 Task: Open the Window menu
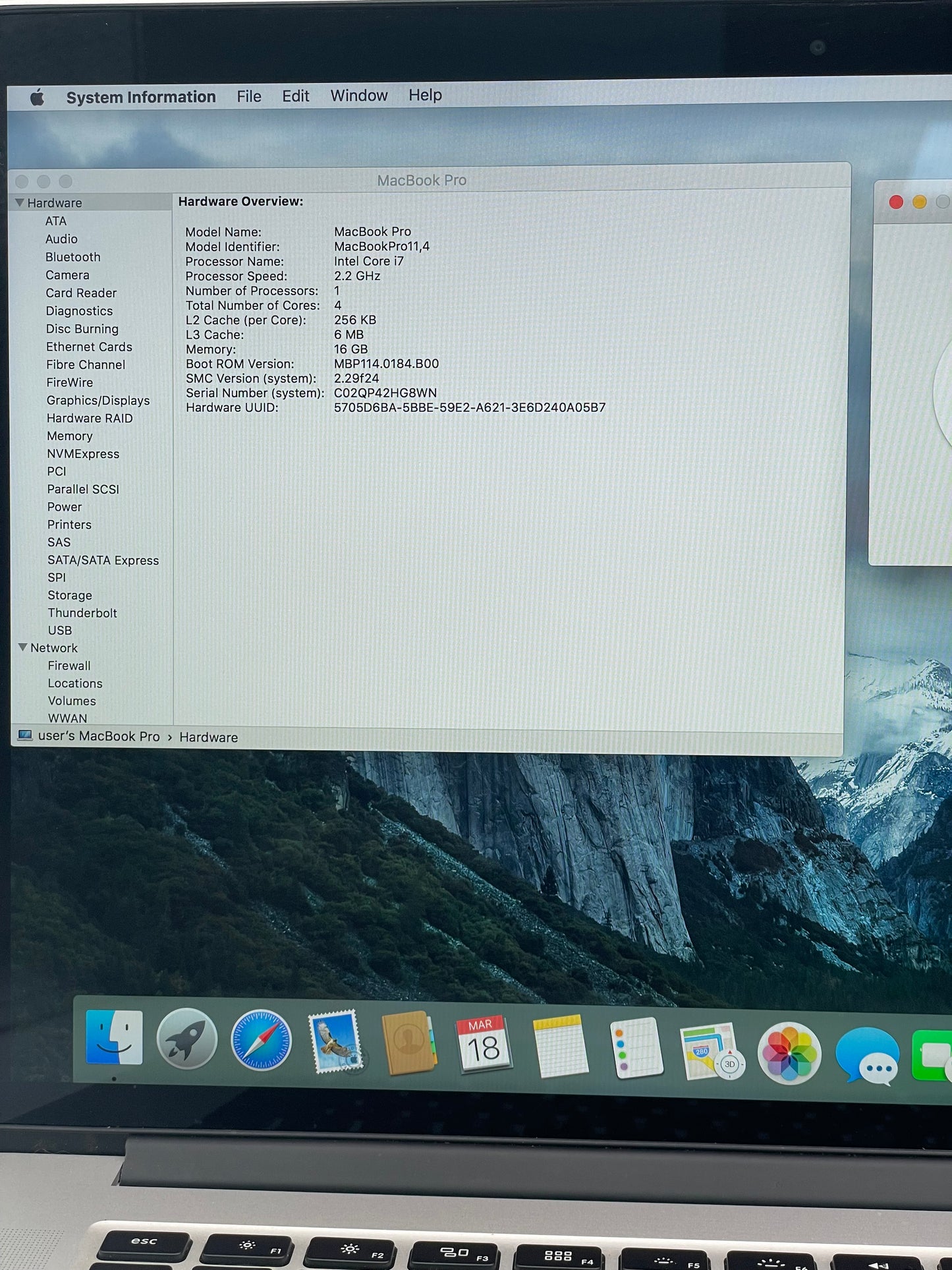359,96
